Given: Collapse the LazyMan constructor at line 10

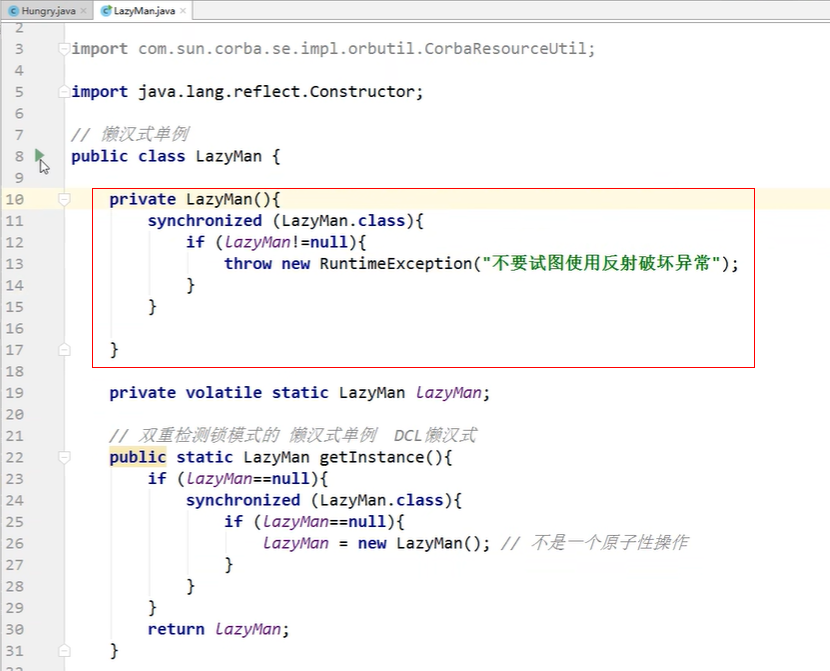Looking at the screenshot, I should tap(64, 200).
